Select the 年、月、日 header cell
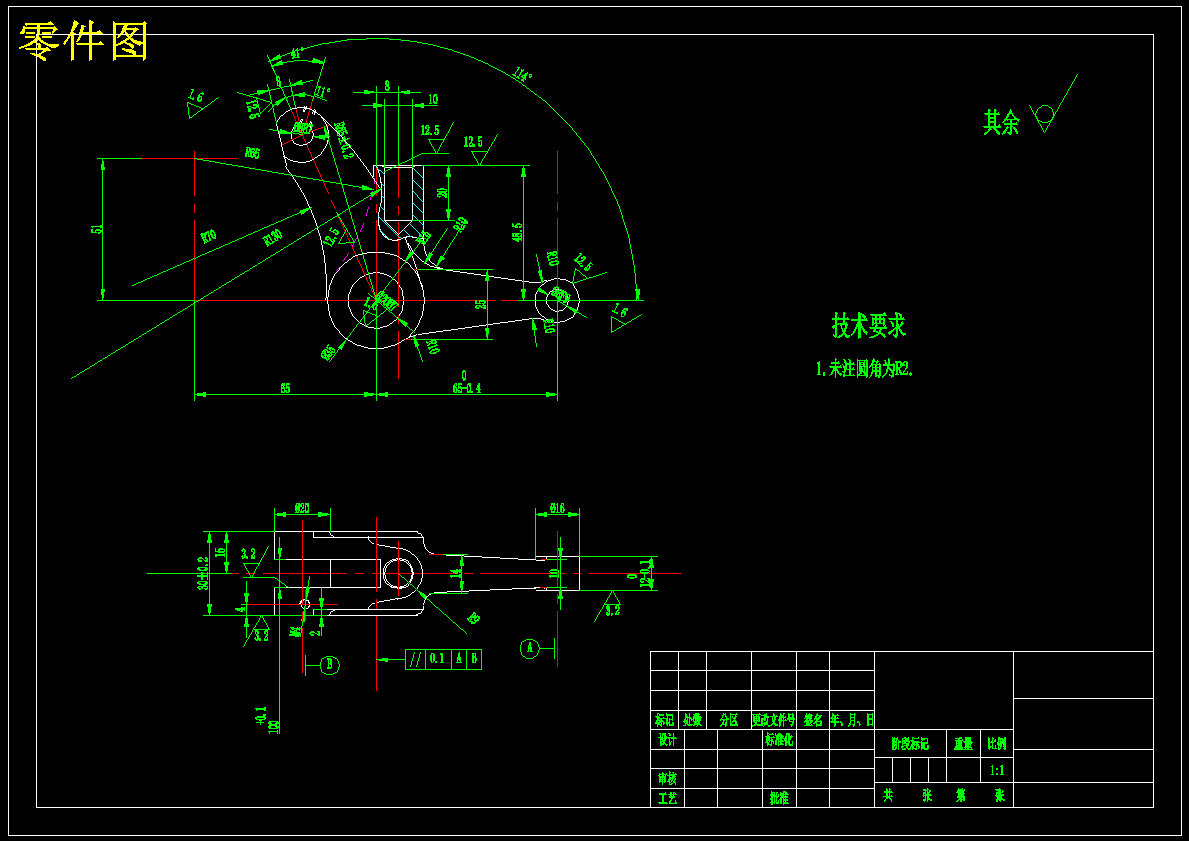The image size is (1189, 841). pyautogui.click(x=852, y=720)
